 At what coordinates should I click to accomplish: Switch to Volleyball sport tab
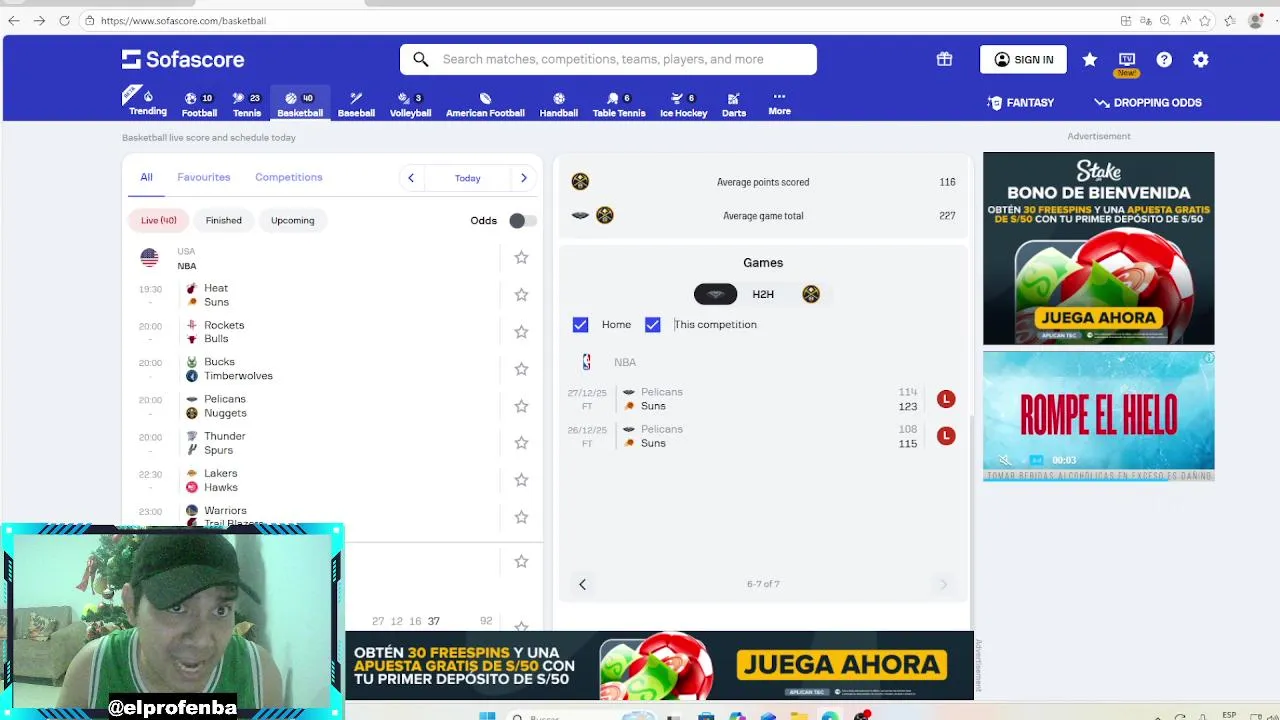click(x=410, y=104)
